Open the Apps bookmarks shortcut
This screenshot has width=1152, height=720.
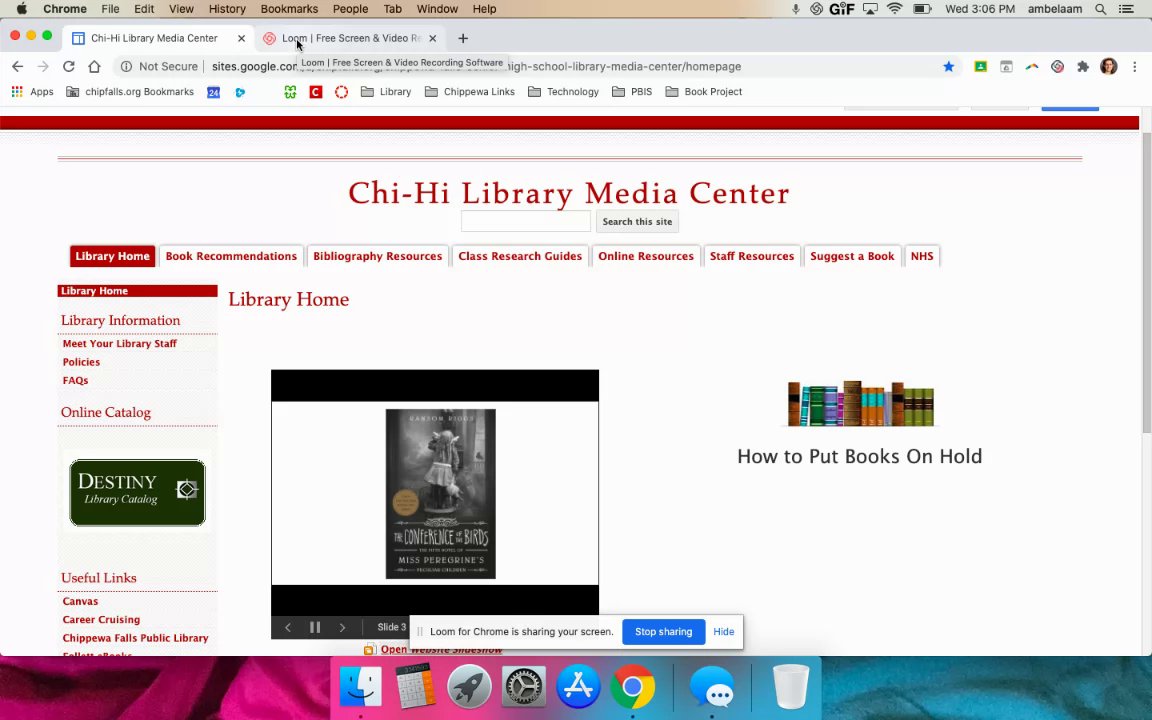tap(32, 92)
